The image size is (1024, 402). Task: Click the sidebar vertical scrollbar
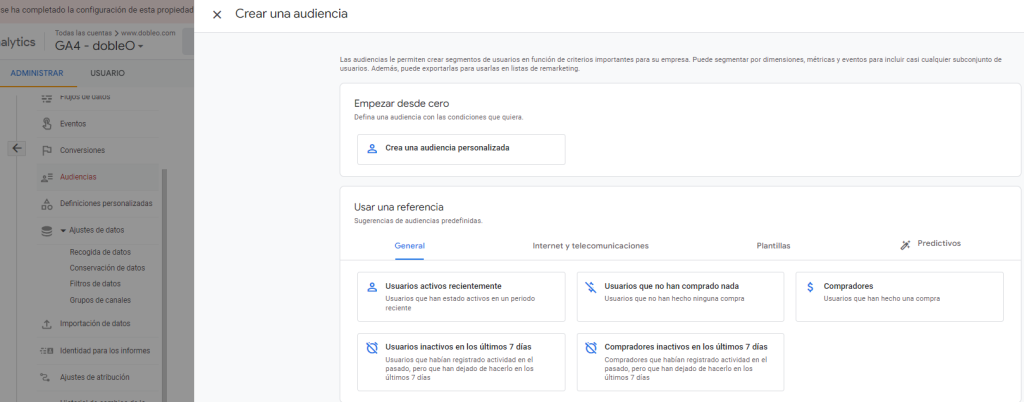164,280
